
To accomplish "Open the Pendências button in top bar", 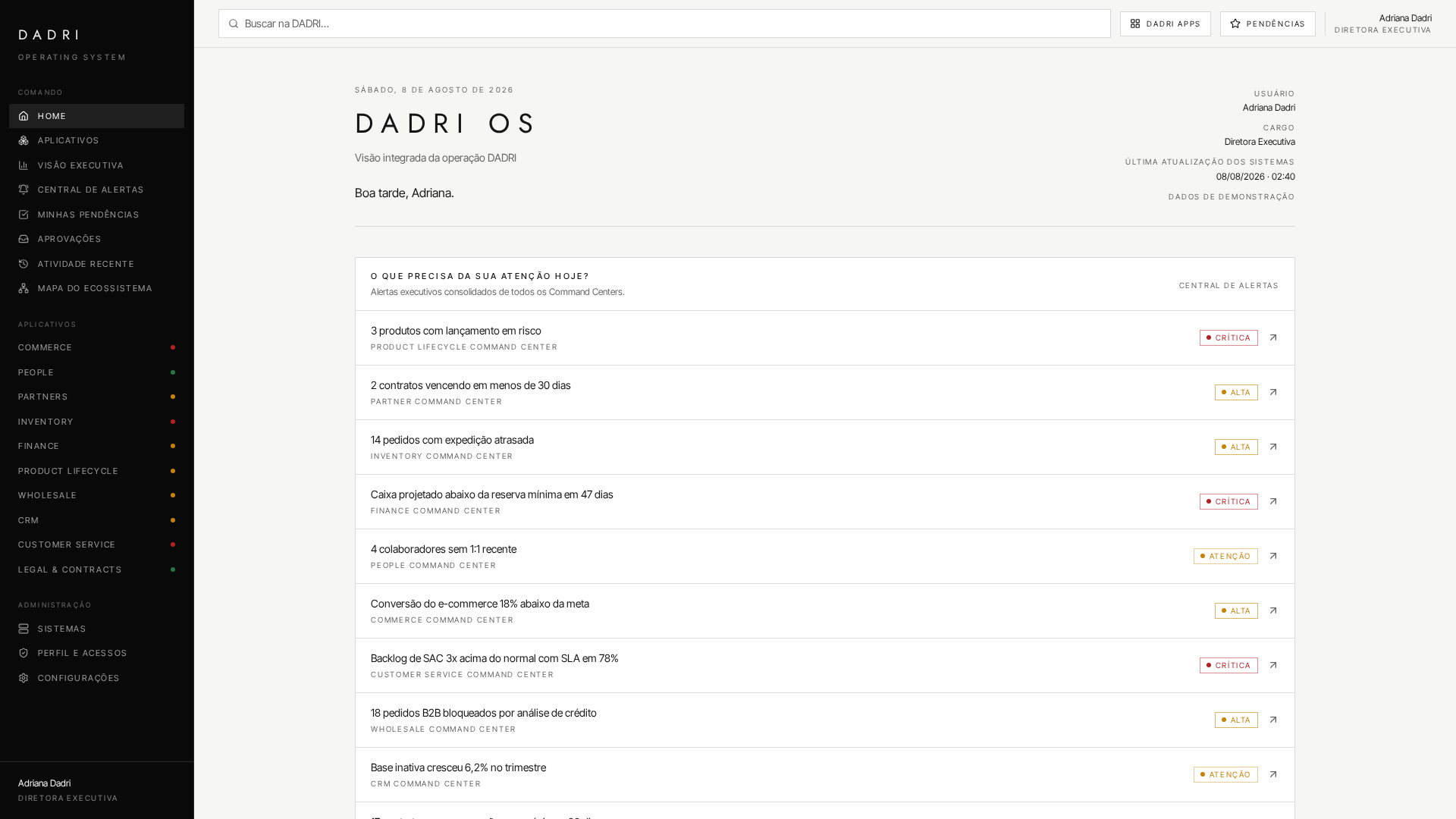I will 1267,24.
